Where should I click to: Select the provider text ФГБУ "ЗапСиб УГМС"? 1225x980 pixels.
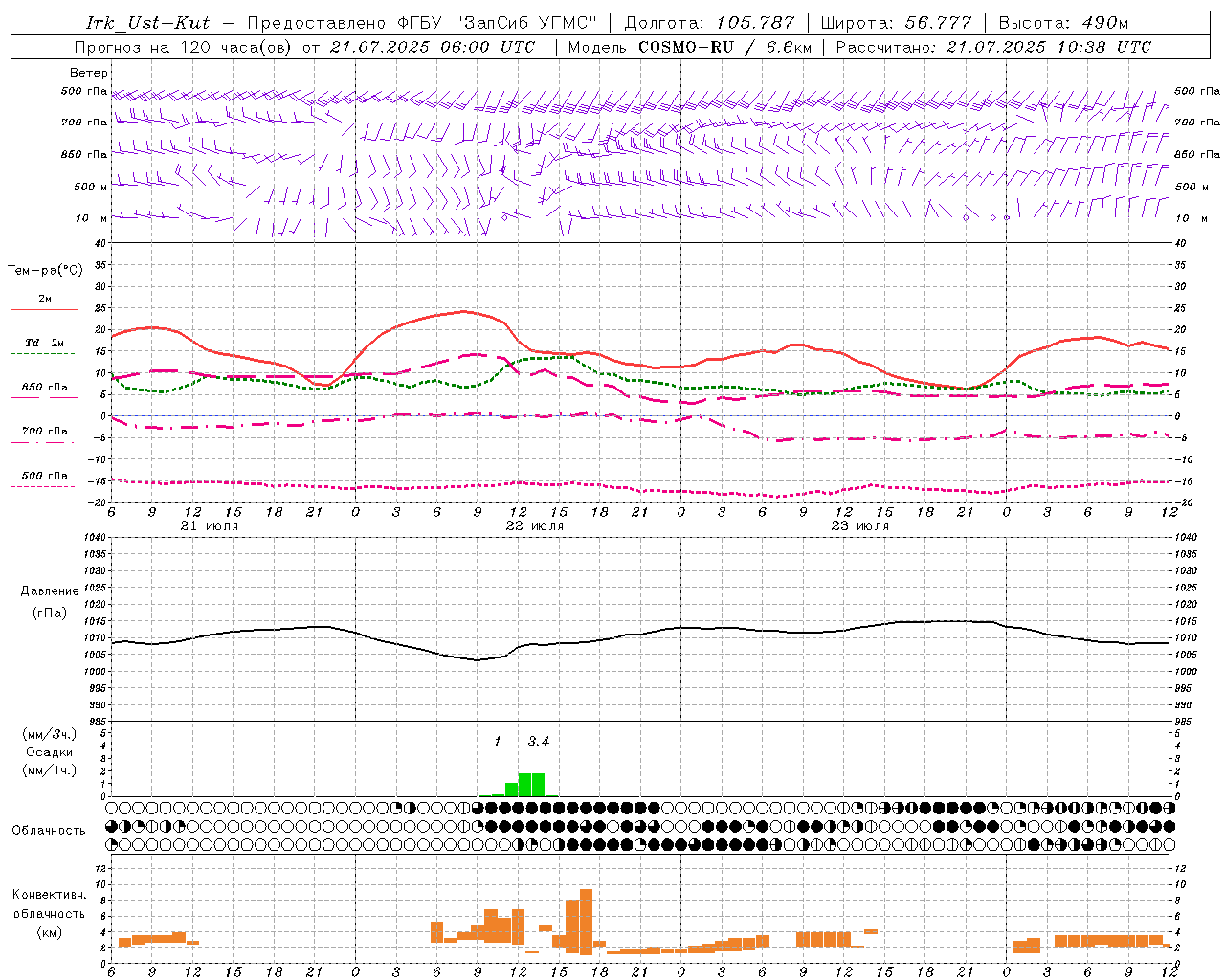[x=497, y=23]
